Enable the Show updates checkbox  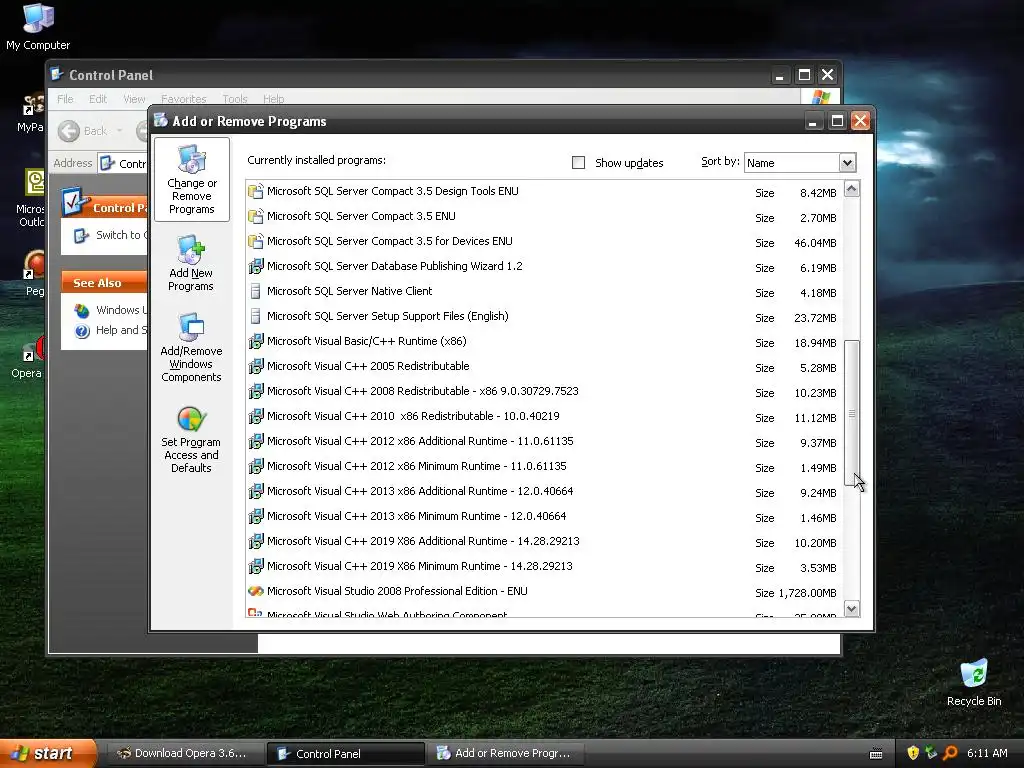coord(578,163)
